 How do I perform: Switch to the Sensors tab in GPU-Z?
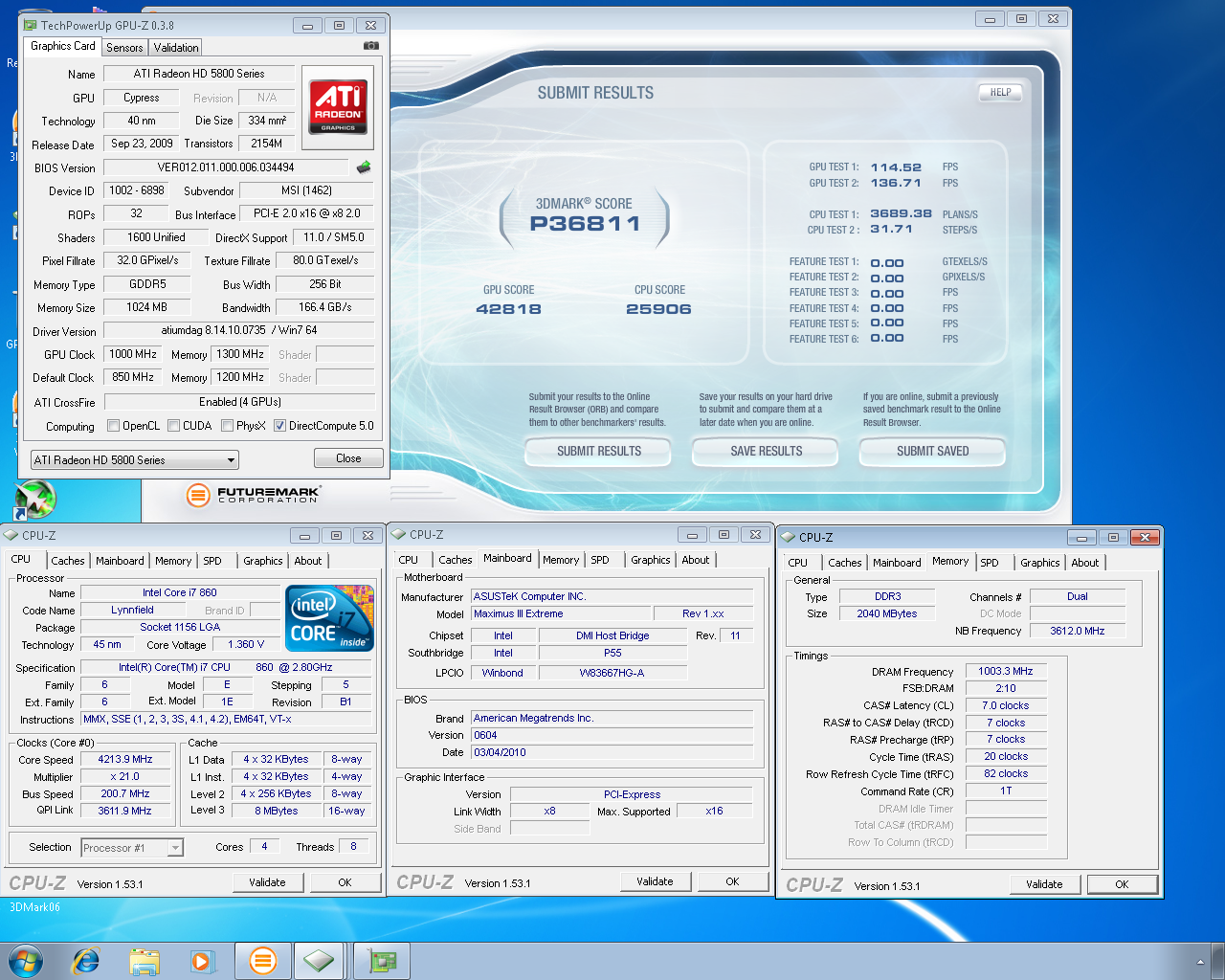[x=124, y=47]
